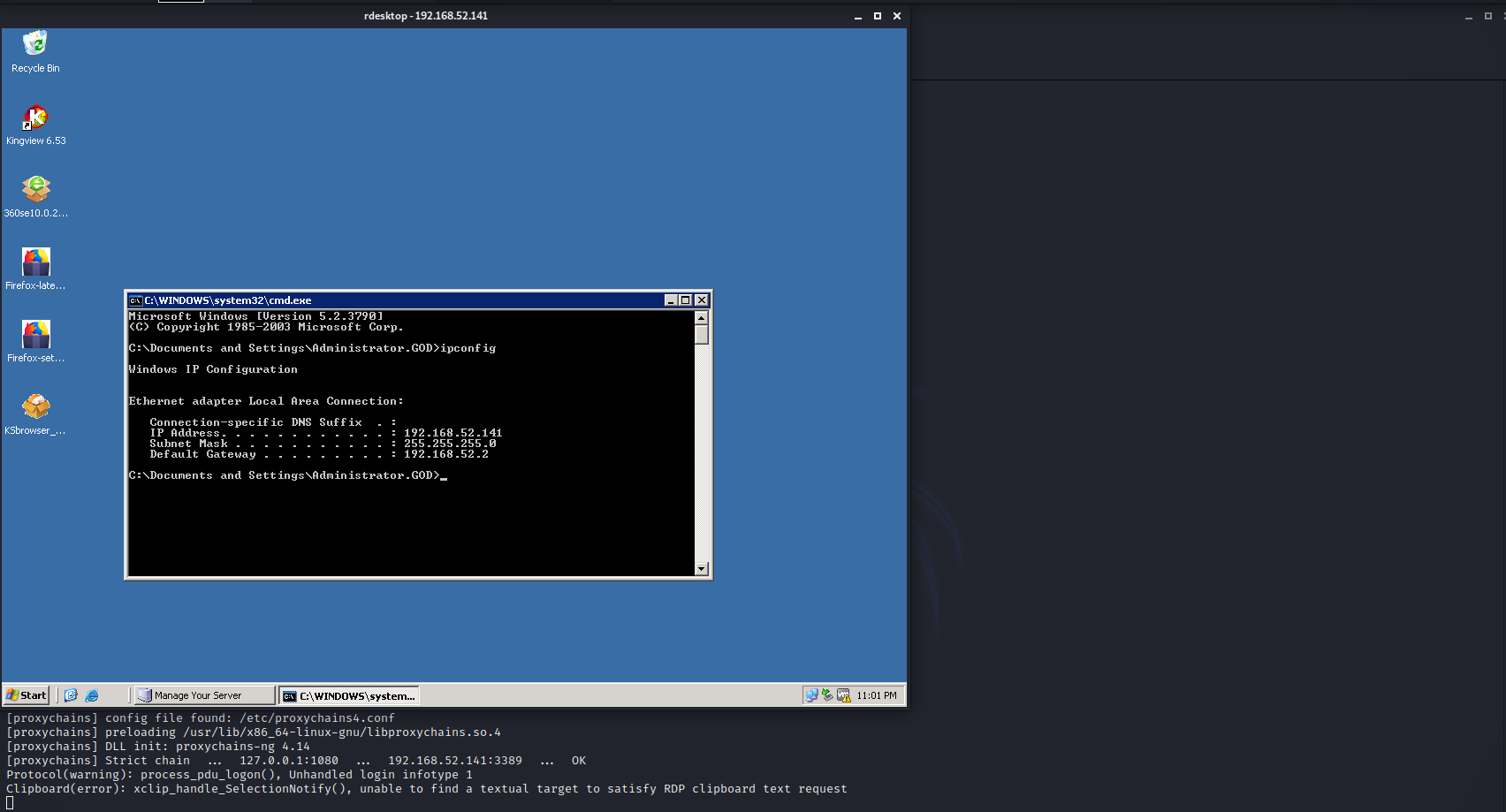
Task: Click the cmd prompt cursor line
Action: (x=288, y=475)
